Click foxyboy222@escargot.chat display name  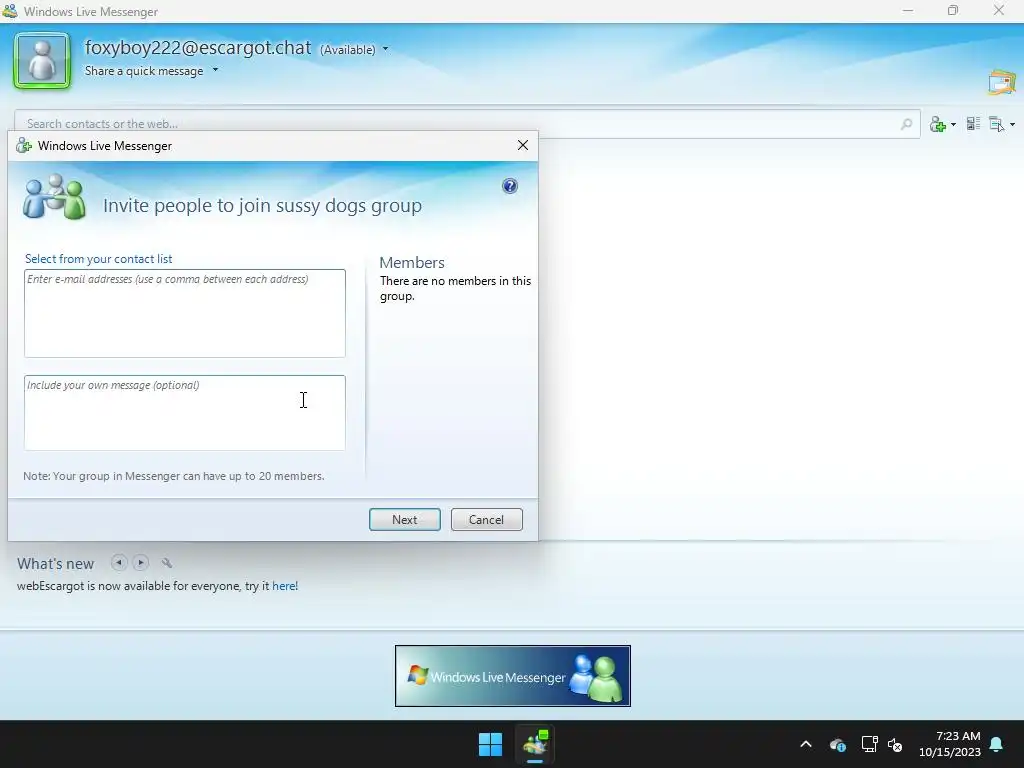tap(198, 48)
